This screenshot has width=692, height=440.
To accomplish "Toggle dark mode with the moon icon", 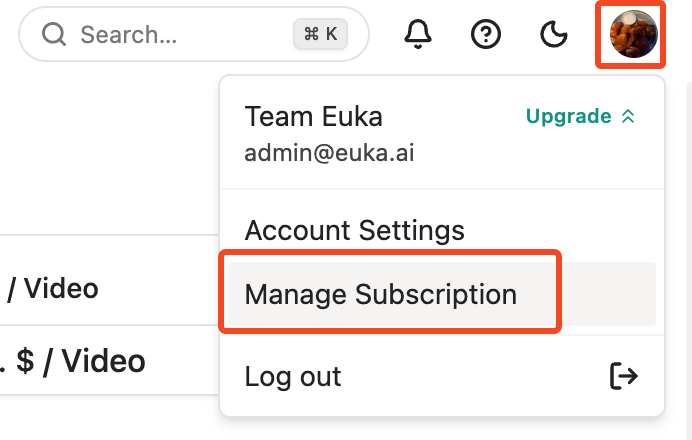I will coord(553,34).
